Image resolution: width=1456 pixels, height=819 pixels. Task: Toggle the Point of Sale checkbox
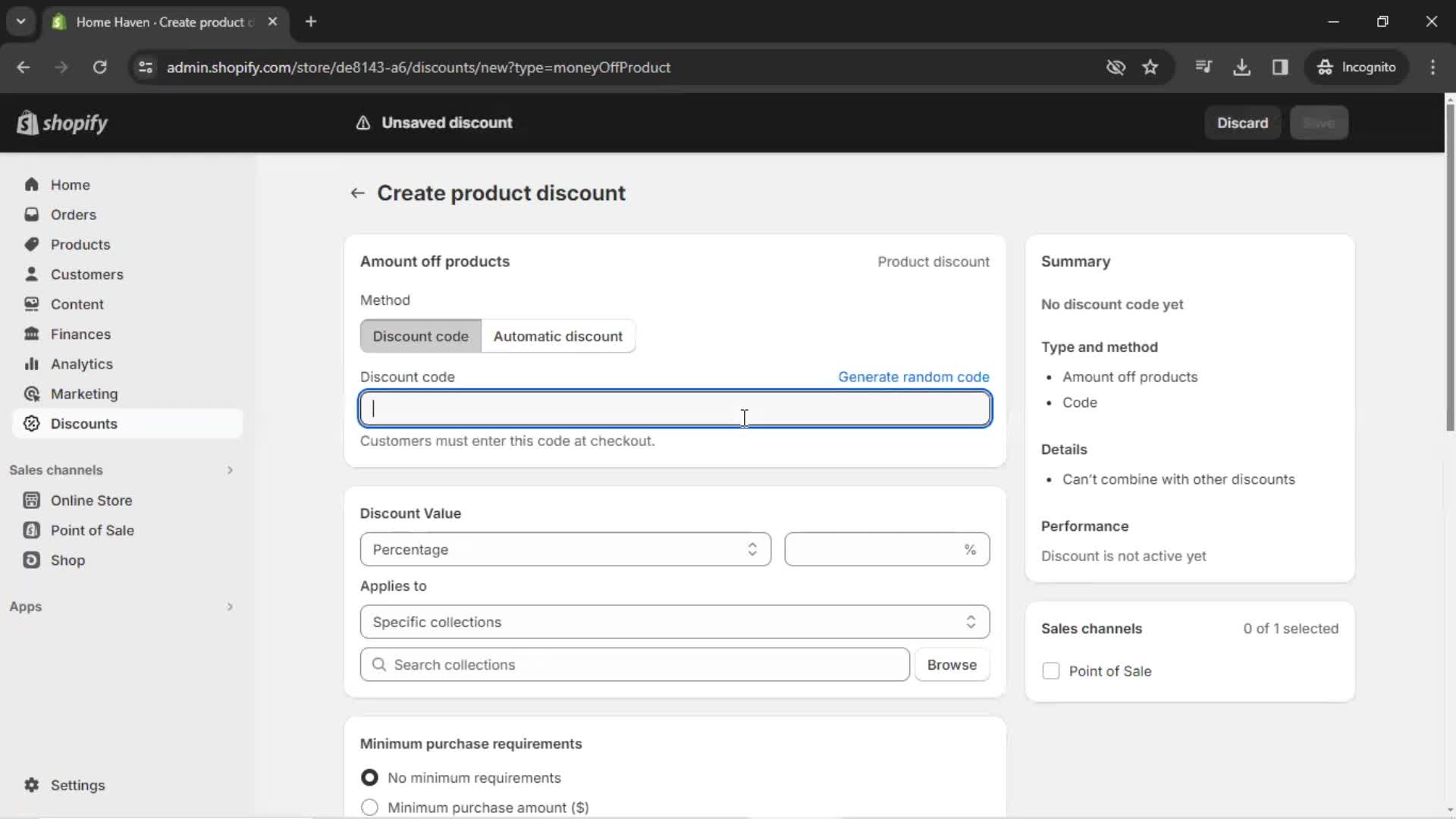point(1050,670)
